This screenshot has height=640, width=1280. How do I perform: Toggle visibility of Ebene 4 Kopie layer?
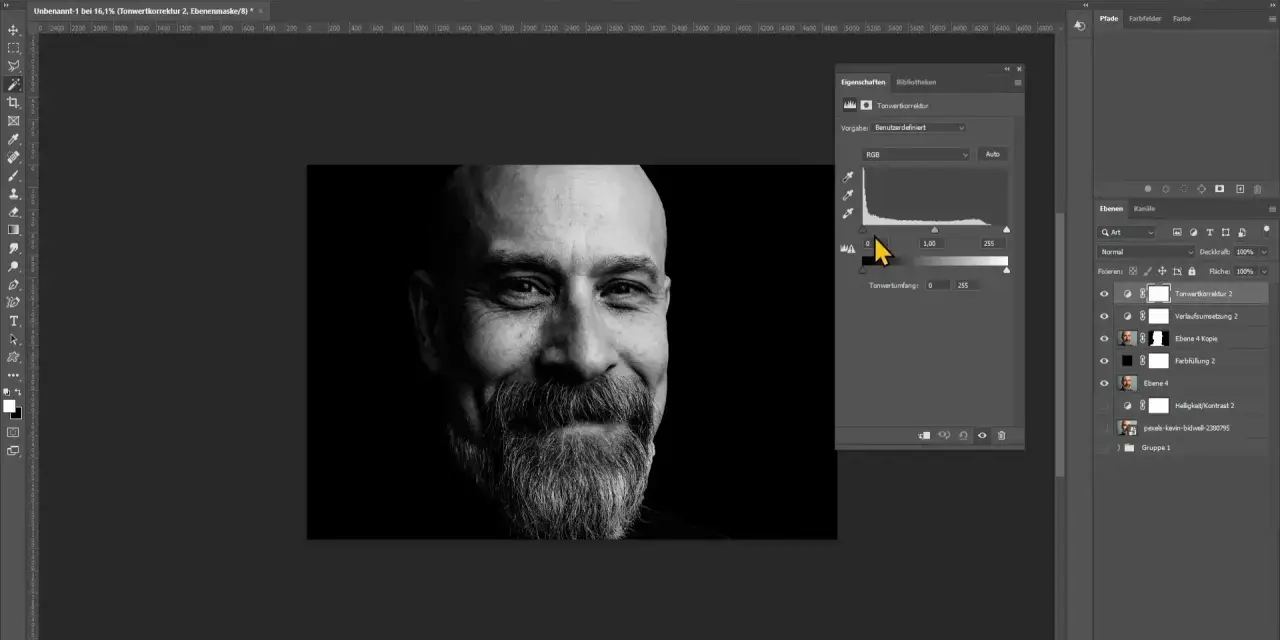(x=1104, y=338)
